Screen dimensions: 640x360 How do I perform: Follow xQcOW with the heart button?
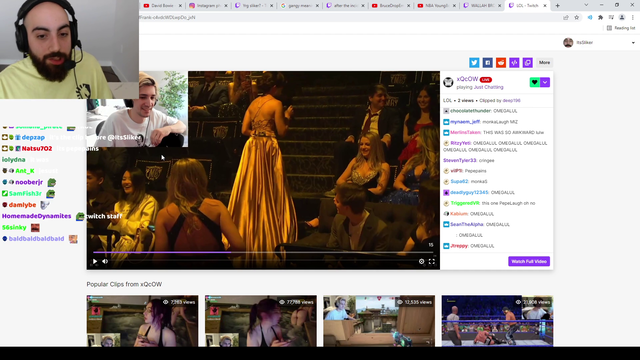(x=534, y=82)
